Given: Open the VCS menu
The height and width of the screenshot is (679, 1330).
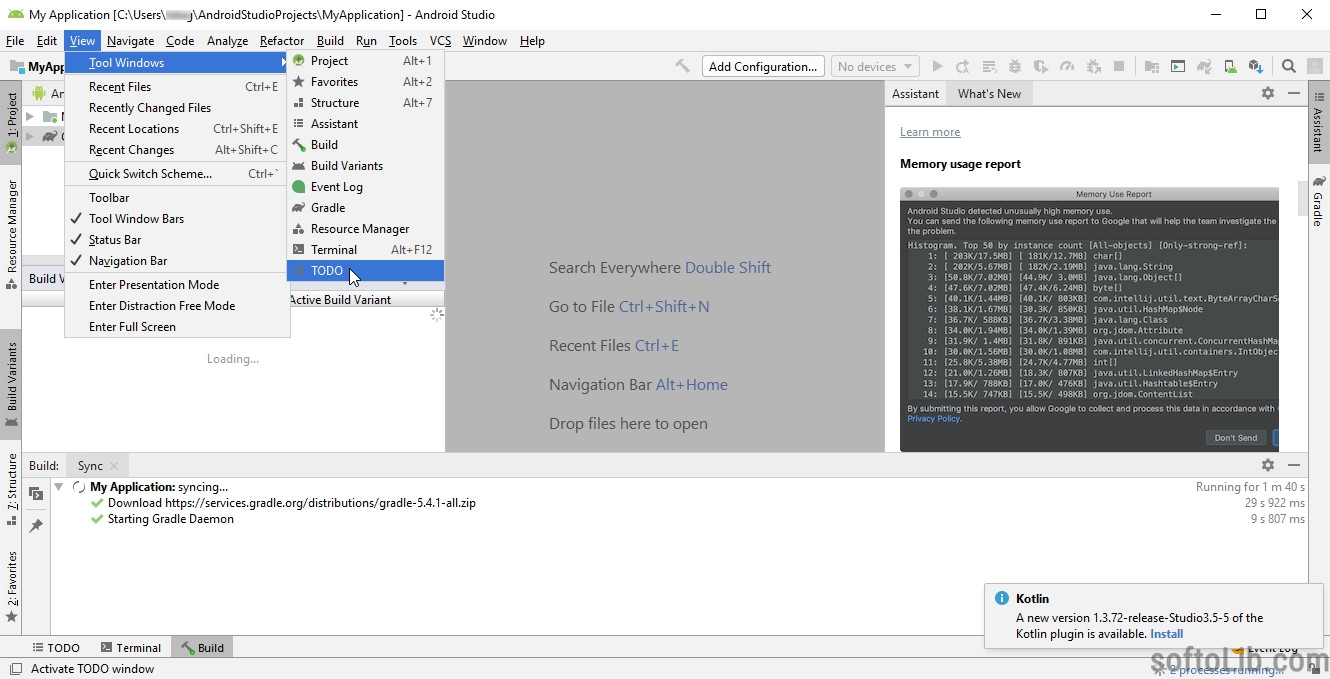Looking at the screenshot, I should coord(440,41).
